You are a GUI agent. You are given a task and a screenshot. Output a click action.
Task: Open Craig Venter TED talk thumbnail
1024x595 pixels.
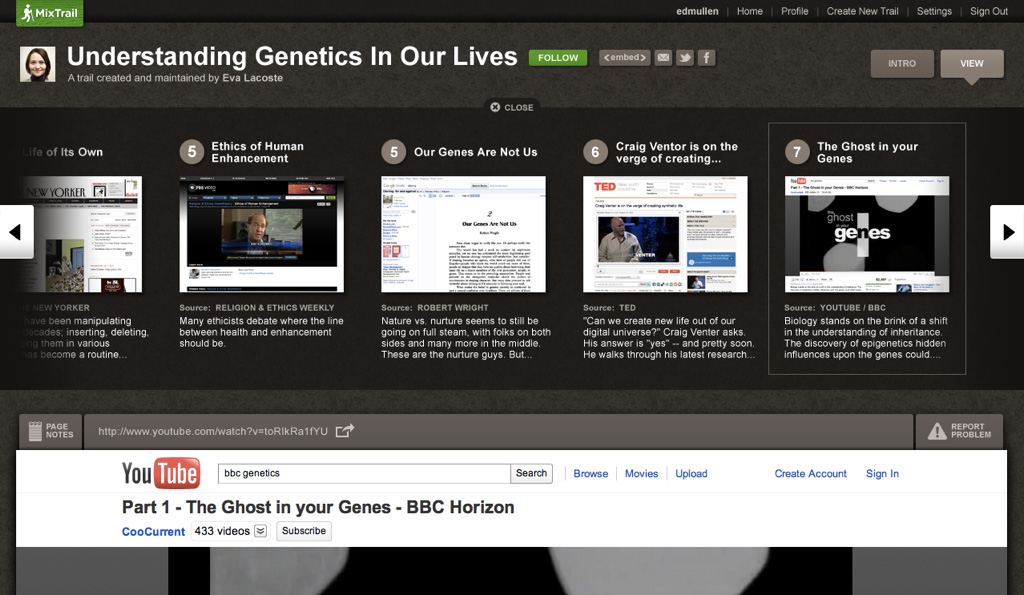pyautogui.click(x=665, y=234)
